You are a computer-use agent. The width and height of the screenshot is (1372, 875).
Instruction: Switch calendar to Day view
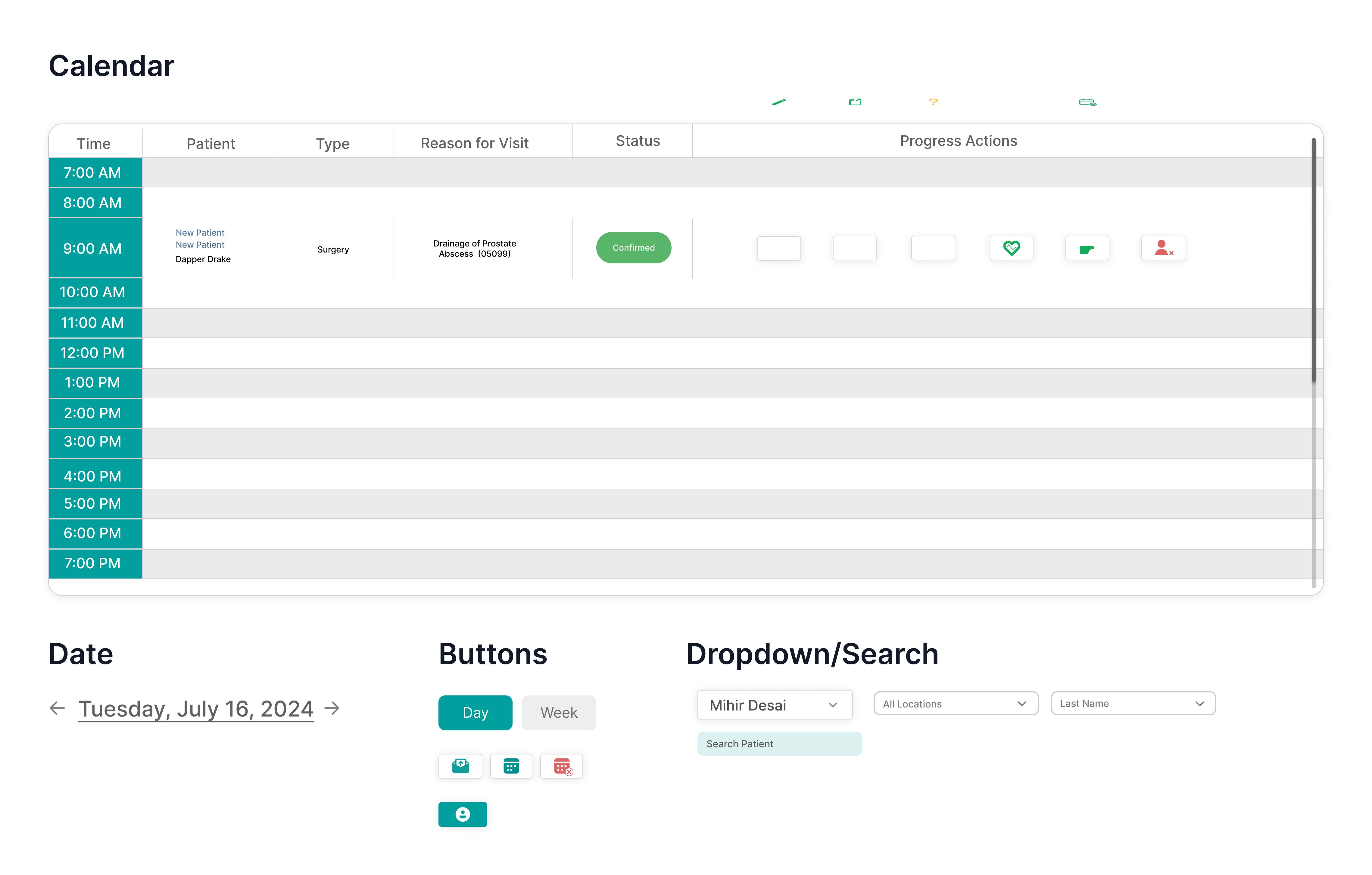coord(475,713)
